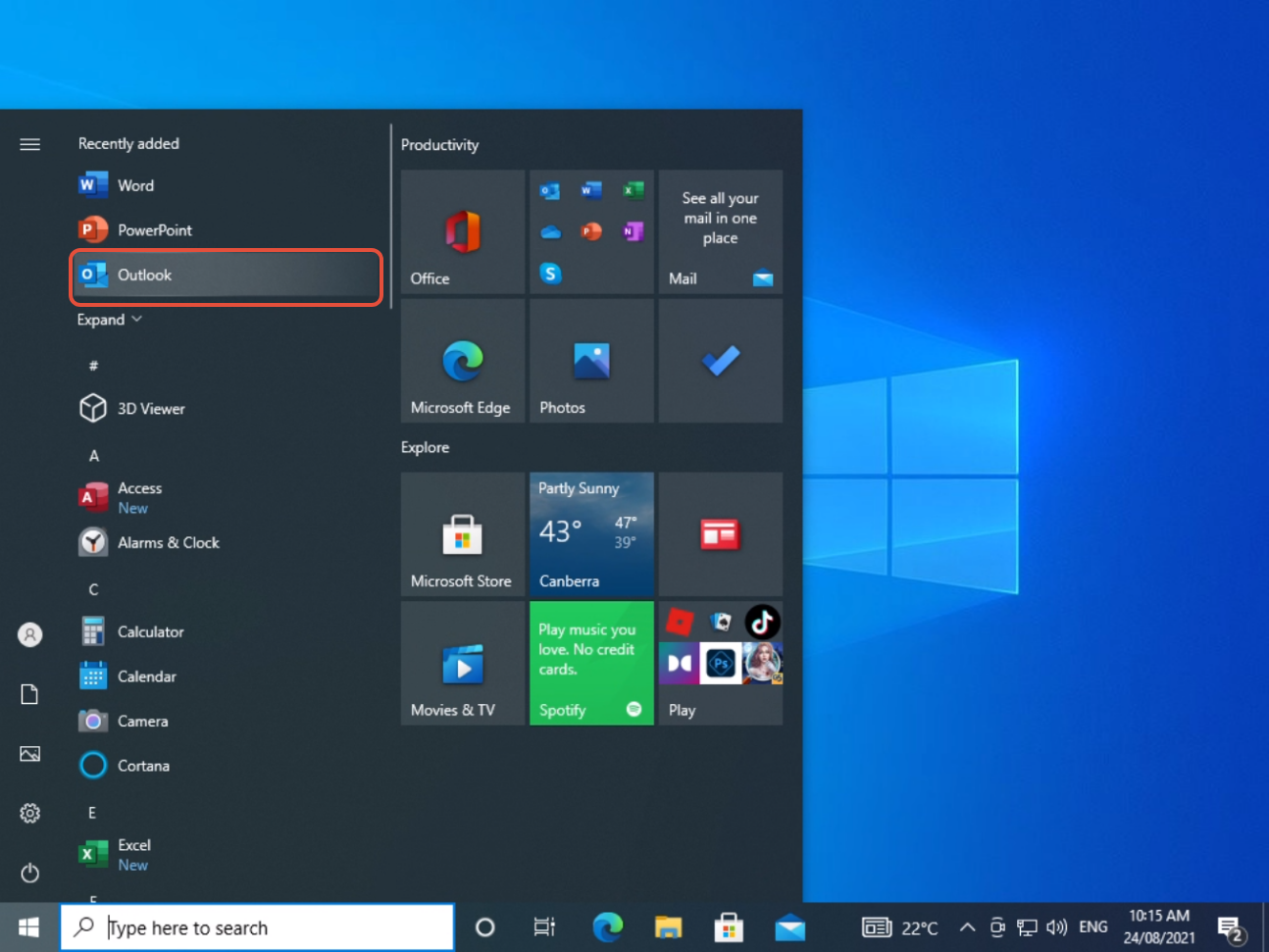Viewport: 1269px width, 952px height.
Task: Open the Action Center notifications icon
Action: tap(1231, 927)
